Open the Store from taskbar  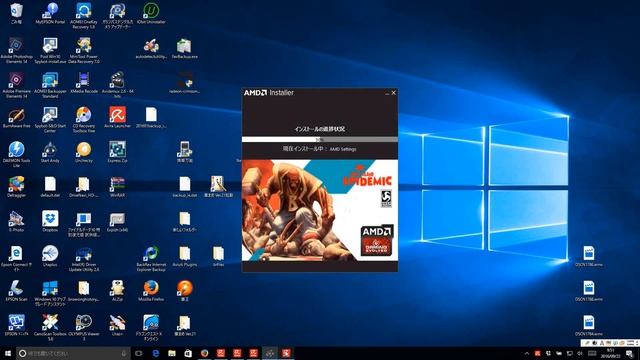[188, 353]
